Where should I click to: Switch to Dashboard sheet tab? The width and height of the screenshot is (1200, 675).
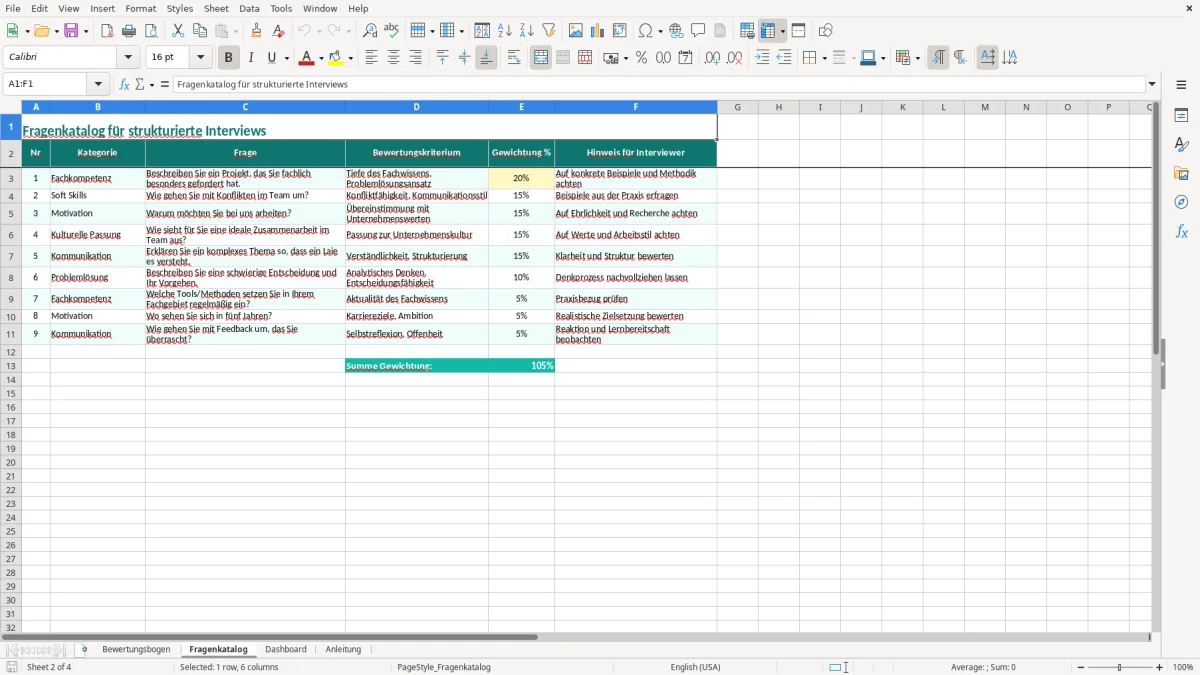(x=286, y=649)
